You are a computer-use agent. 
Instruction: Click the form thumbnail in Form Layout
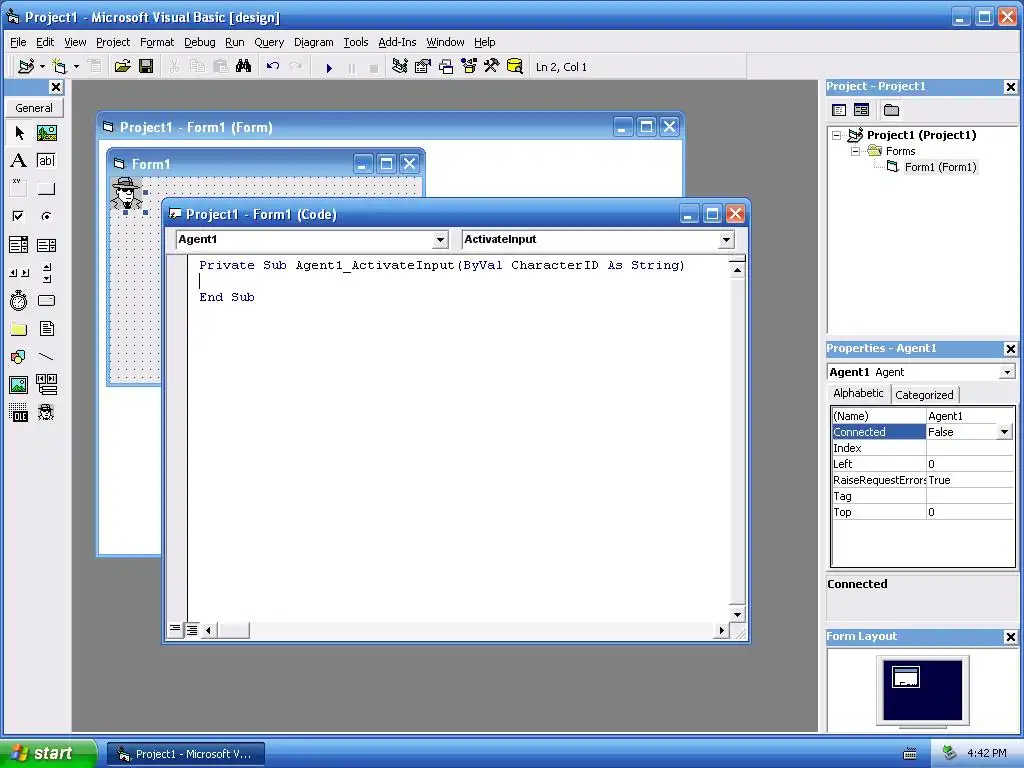(x=906, y=677)
